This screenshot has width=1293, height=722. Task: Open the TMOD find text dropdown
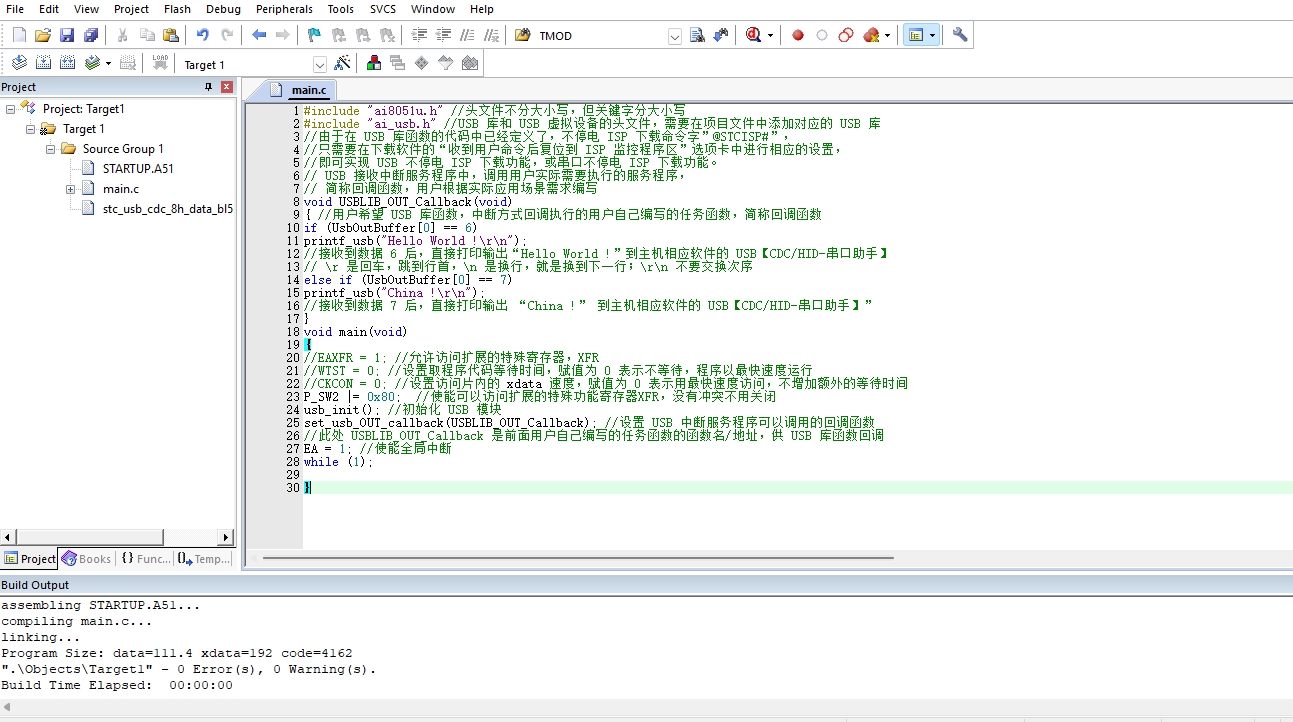point(674,36)
